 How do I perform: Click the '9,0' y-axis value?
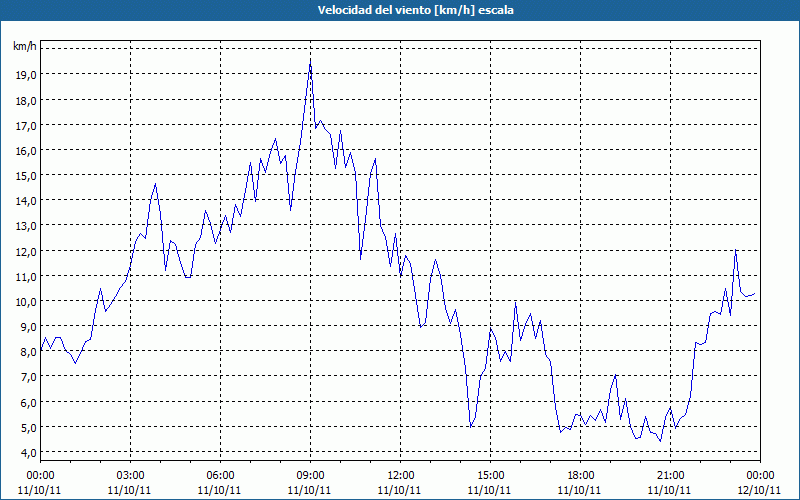point(29,327)
